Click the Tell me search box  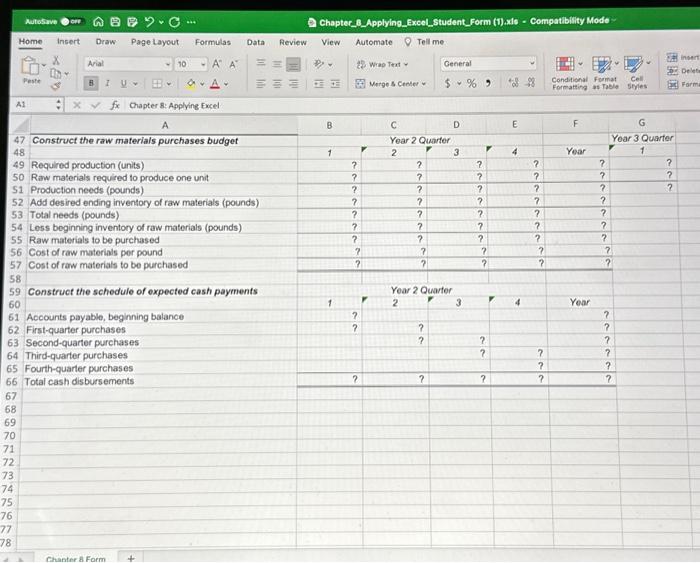425,42
